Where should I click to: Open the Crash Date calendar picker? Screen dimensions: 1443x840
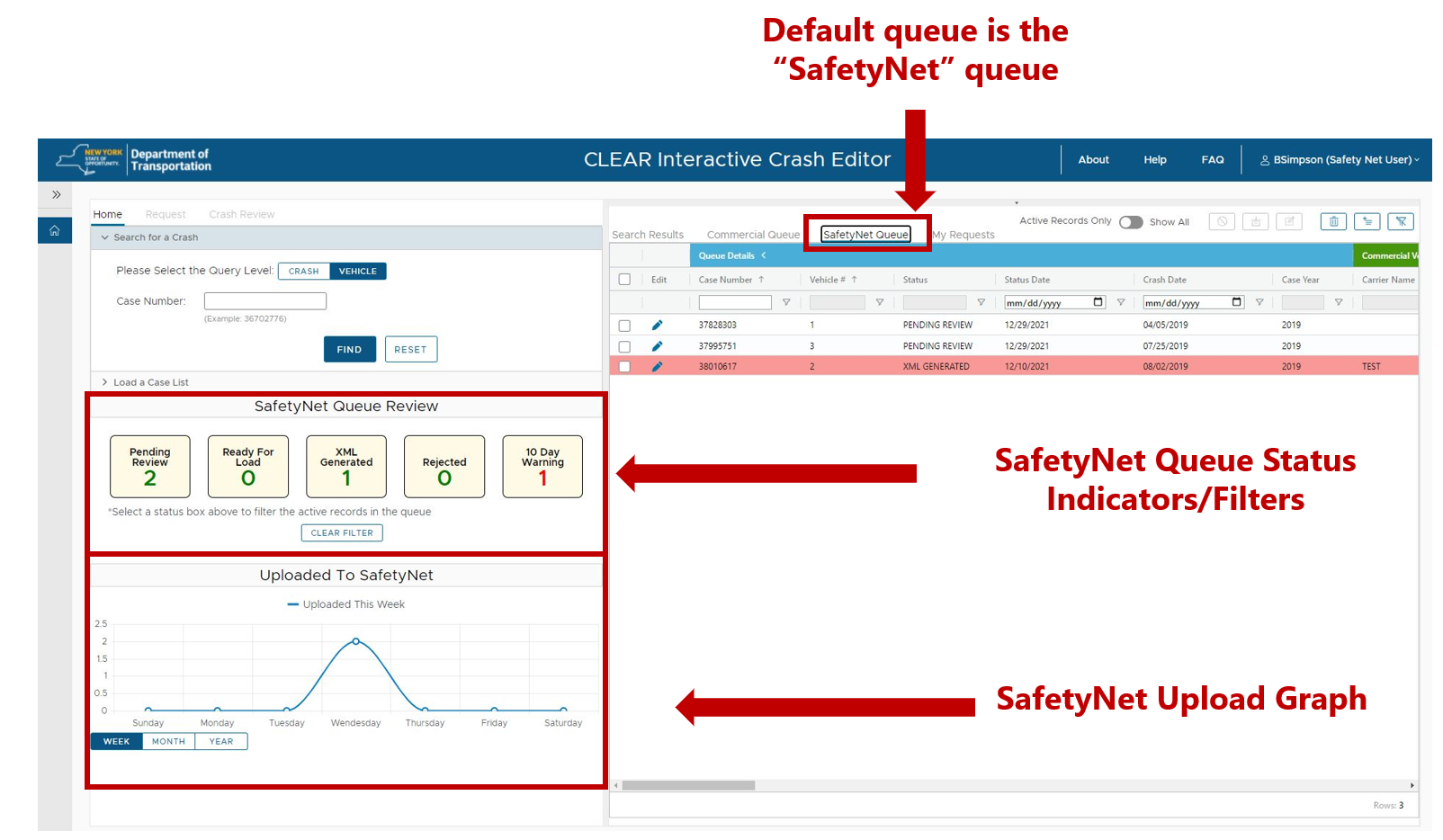point(1237,302)
